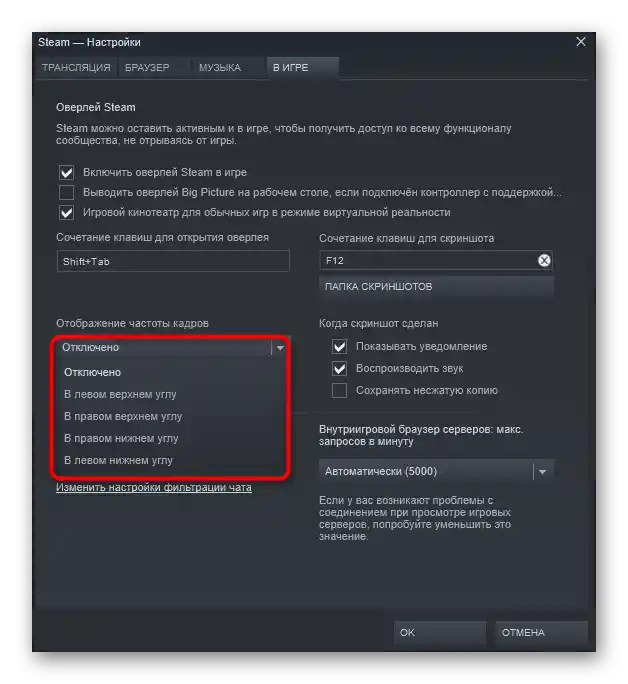This screenshot has height=684, width=628.
Task: Expand the Автоматически (5000) dropdown
Action: [x=542, y=472]
